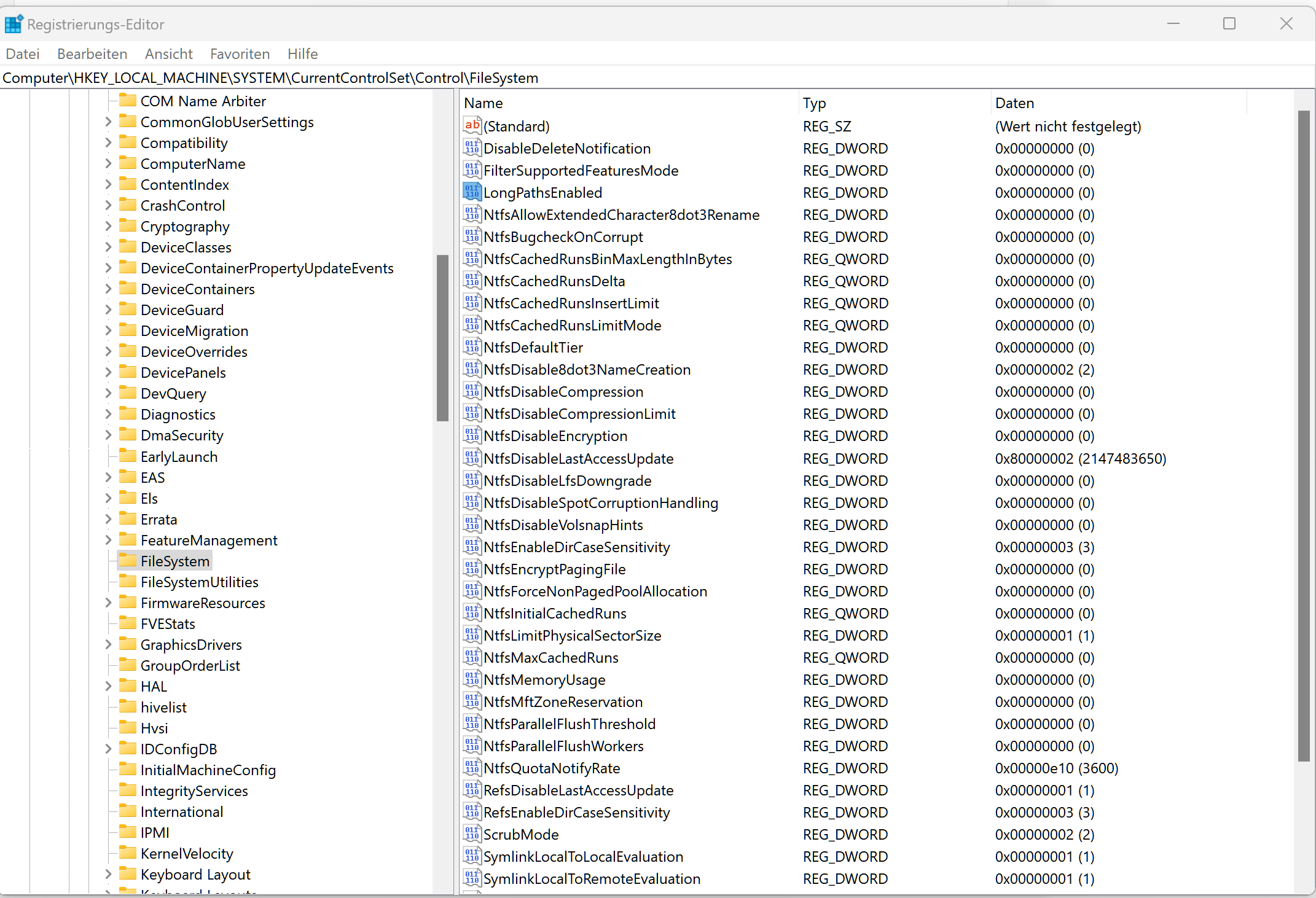Select the NtfsDisable8dot3NameCreation value name
The width and height of the screenshot is (1316, 898).
point(587,369)
